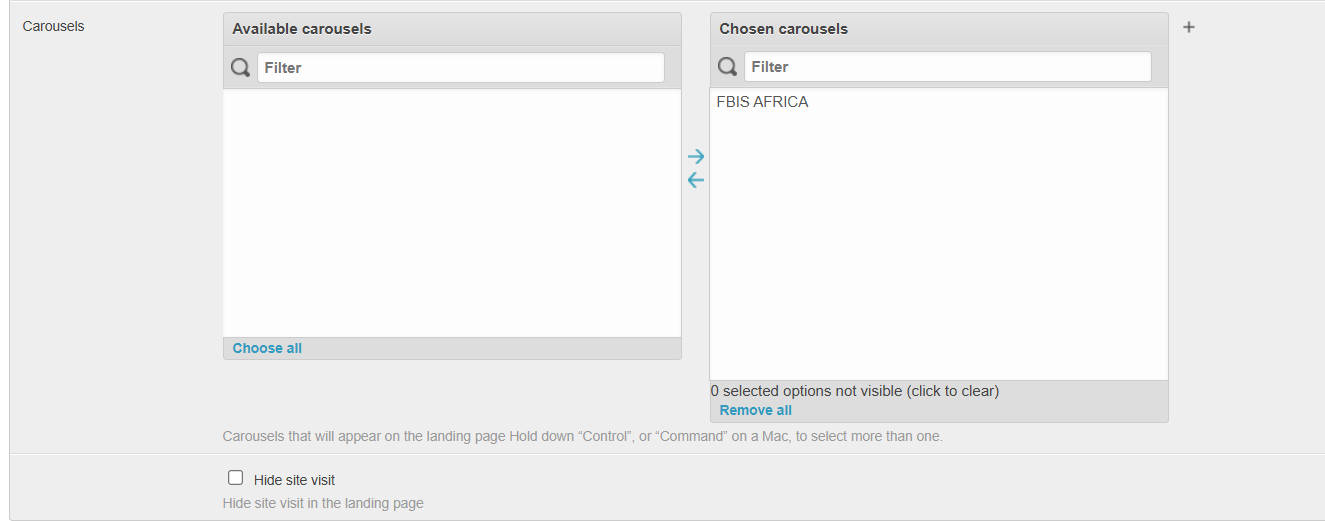1325x521 pixels.
Task: Click the "Hide site visit" checkbox label
Action: click(294, 480)
